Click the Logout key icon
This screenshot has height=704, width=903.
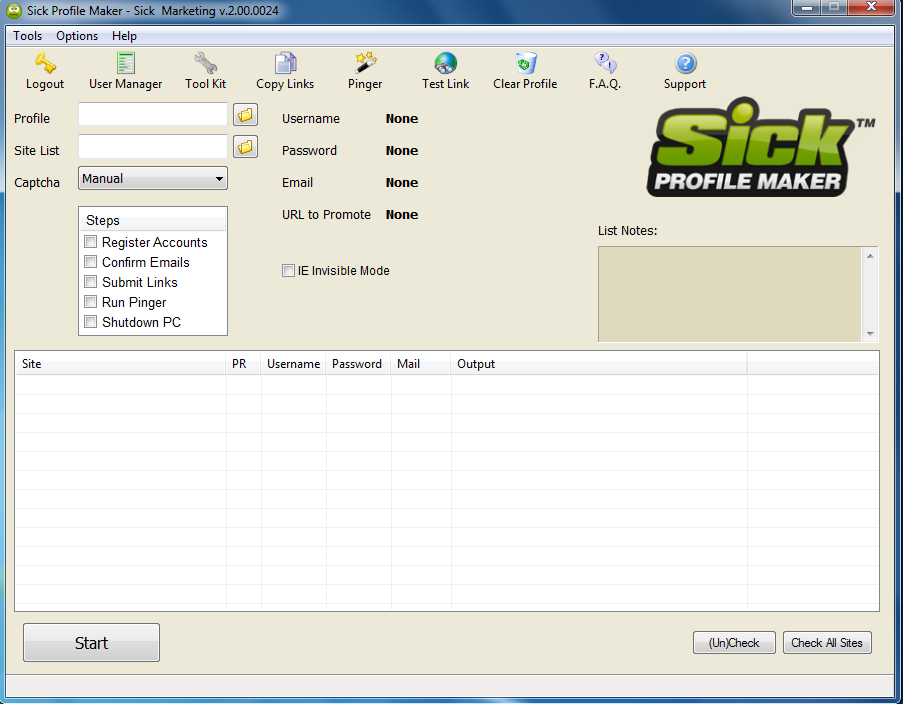(45, 63)
